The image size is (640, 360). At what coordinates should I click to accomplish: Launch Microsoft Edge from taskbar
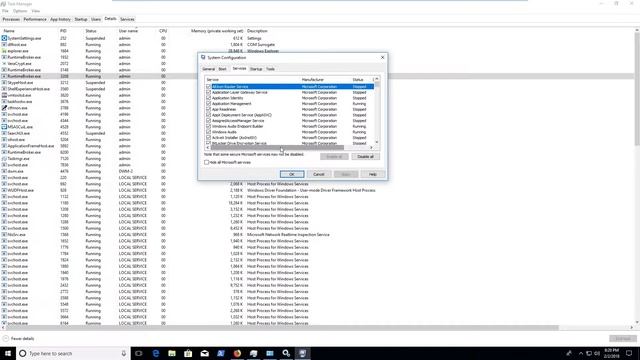coord(156,353)
